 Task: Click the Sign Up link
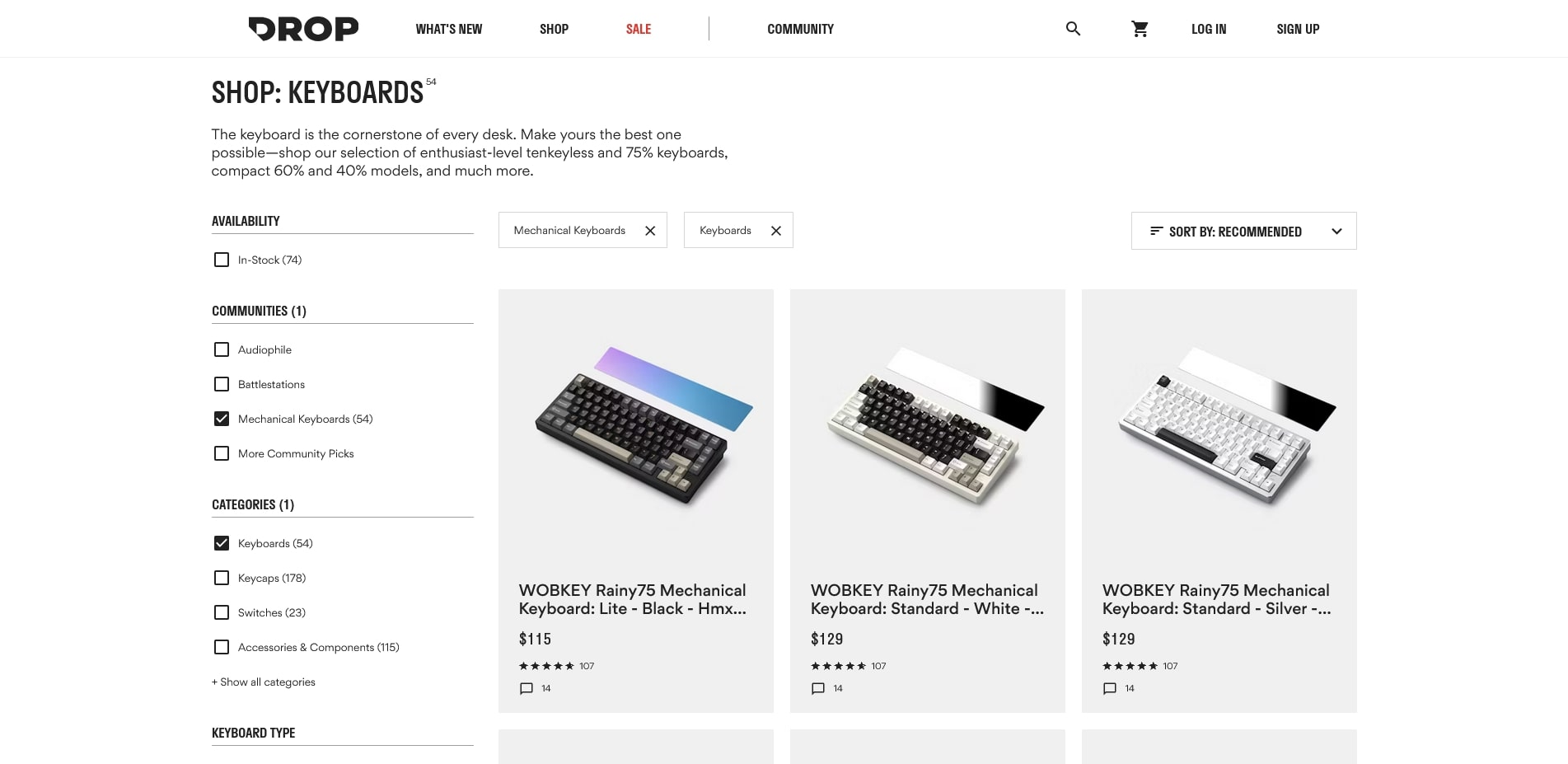[1298, 29]
